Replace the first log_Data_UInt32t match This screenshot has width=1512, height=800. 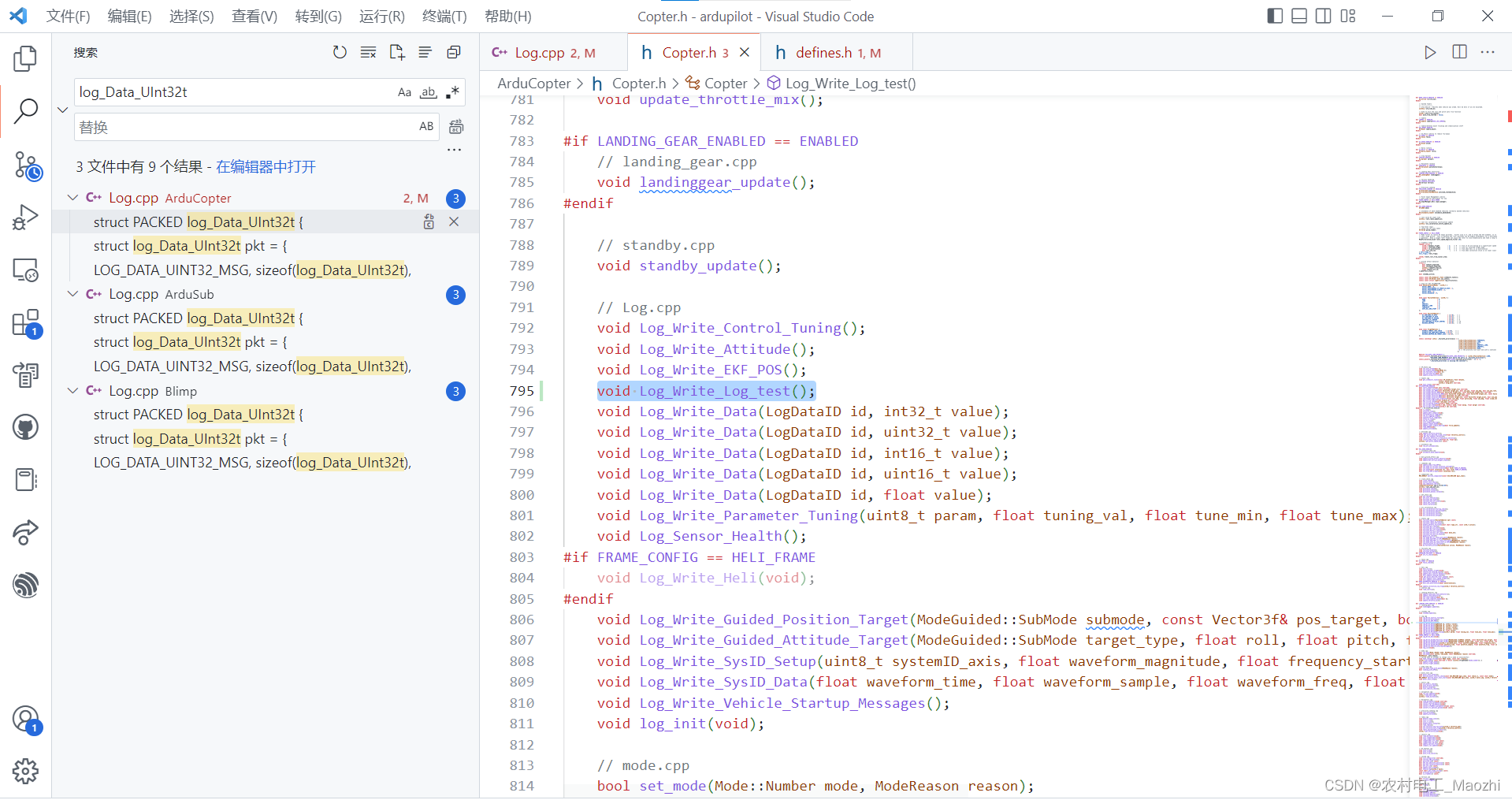pos(429,221)
